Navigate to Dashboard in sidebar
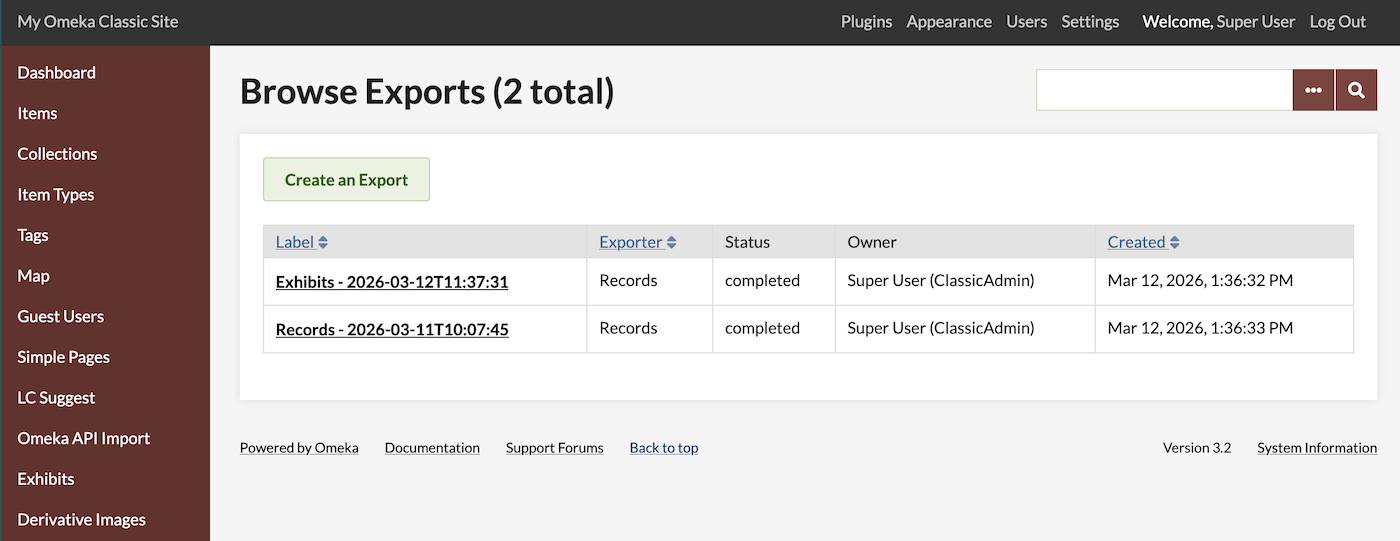This screenshot has width=1400, height=541. (57, 73)
